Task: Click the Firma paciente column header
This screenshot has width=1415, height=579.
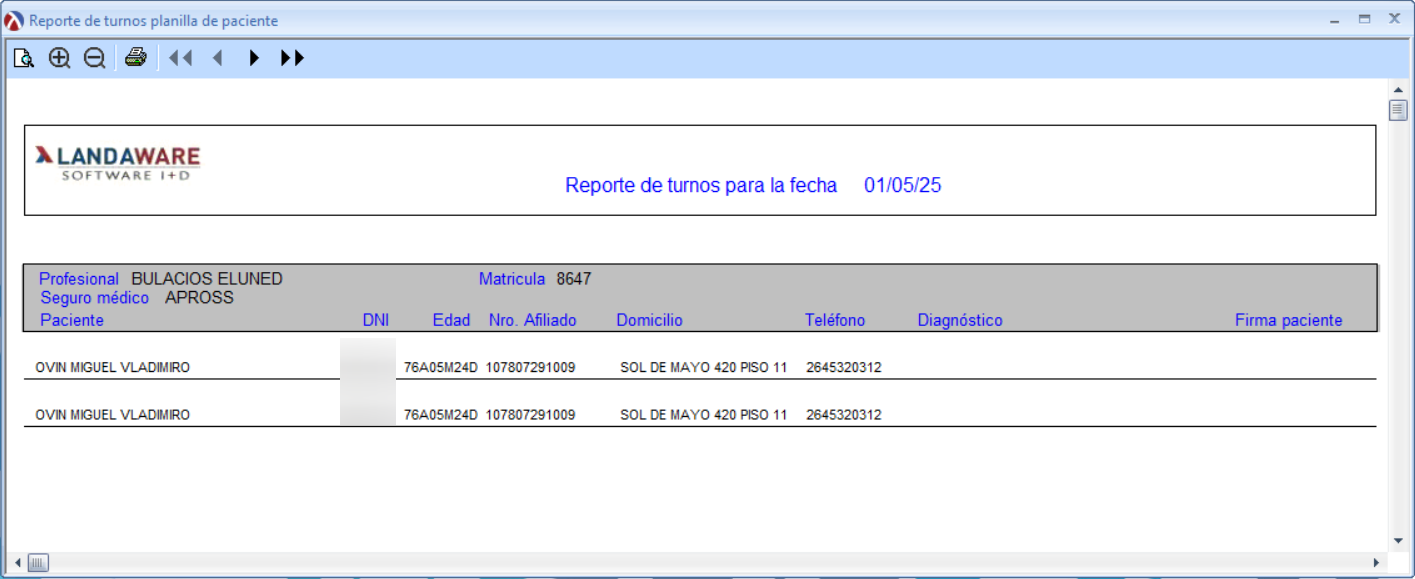Action: [x=1289, y=320]
